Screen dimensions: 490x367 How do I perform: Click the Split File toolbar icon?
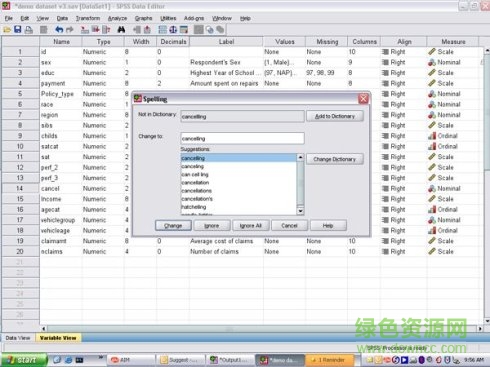click(163, 30)
